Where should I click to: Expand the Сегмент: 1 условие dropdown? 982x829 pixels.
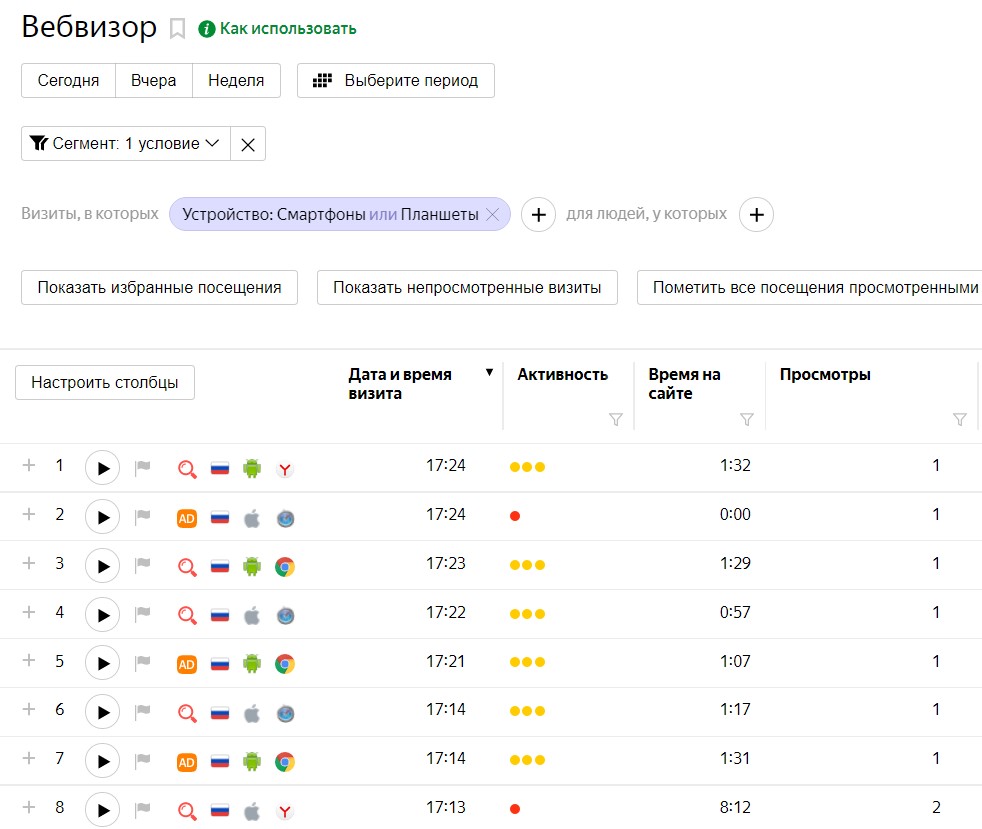pos(126,143)
